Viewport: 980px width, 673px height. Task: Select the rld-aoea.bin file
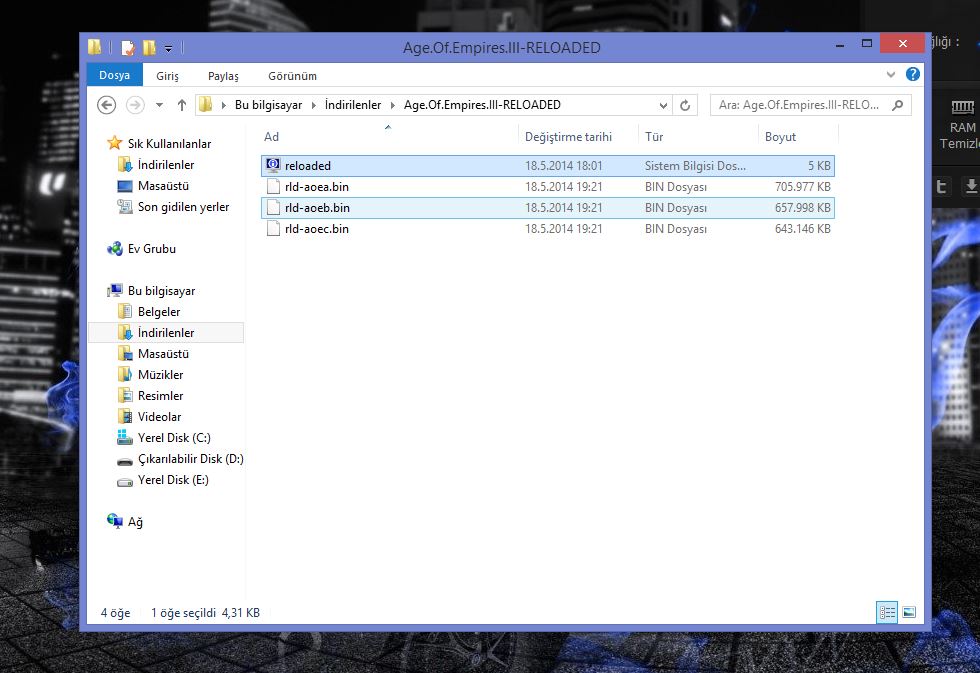(x=548, y=187)
